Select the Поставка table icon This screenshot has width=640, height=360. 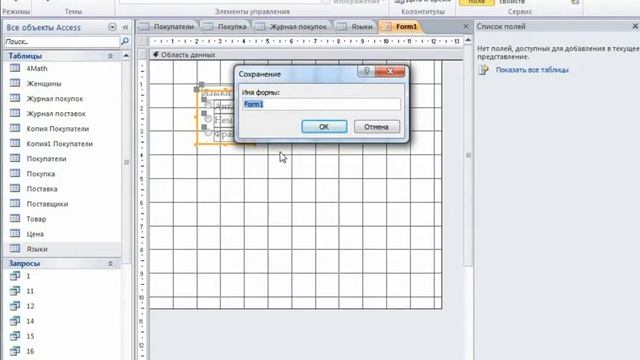15,189
